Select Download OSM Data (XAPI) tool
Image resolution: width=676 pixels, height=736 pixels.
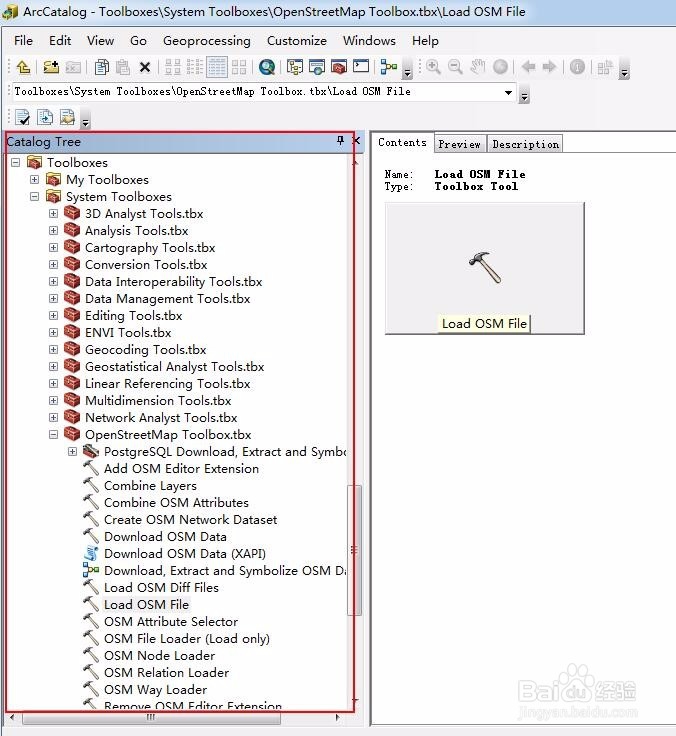click(184, 554)
